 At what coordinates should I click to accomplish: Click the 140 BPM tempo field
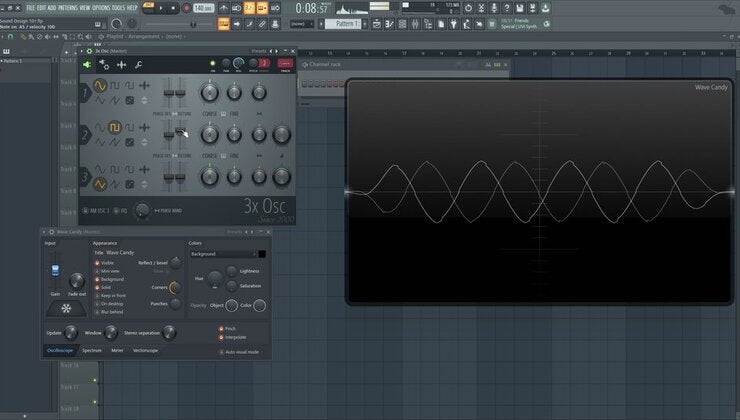pos(203,8)
